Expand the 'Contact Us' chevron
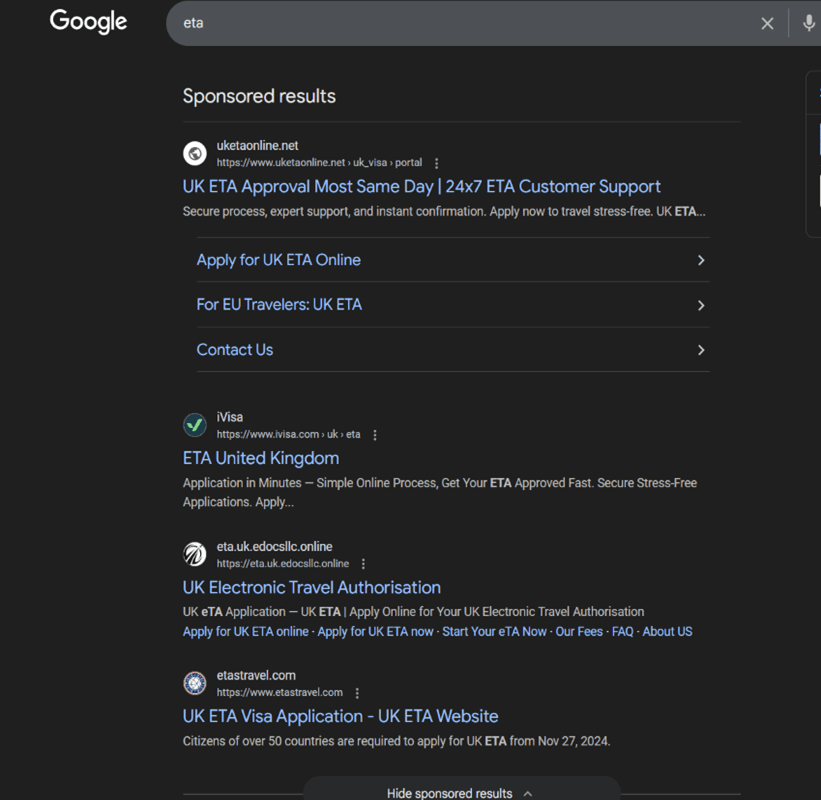Screen dimensions: 821x800 tap(701, 349)
